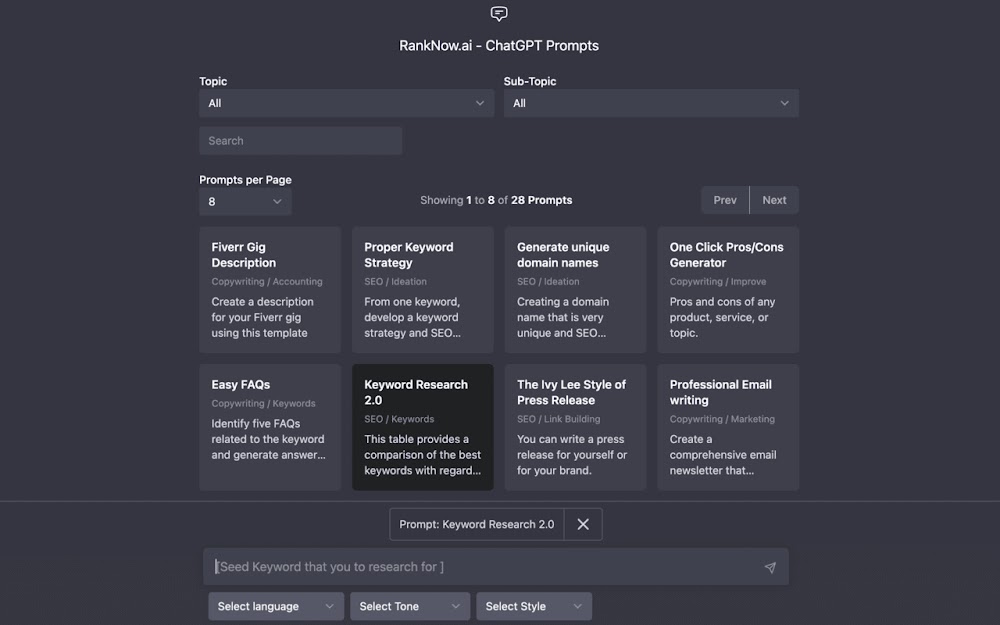Open the Topic dropdown
The image size is (1000, 625).
346,103
